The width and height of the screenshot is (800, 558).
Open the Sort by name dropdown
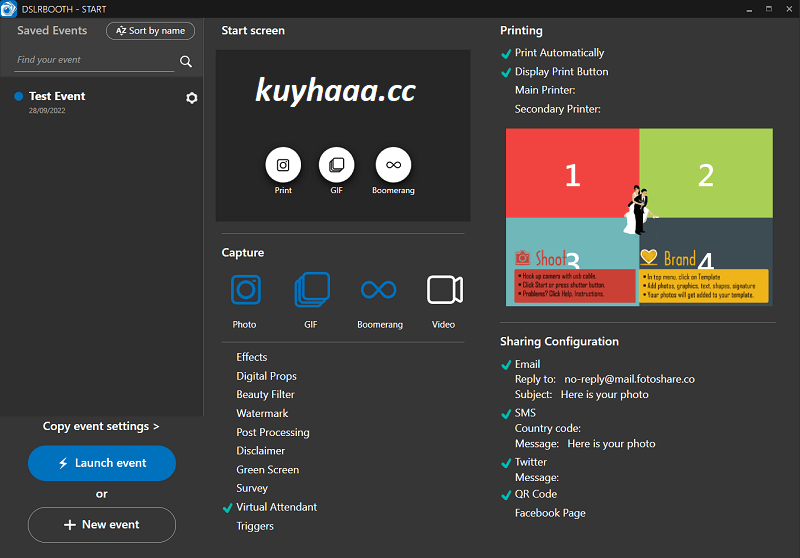pyautogui.click(x=151, y=31)
